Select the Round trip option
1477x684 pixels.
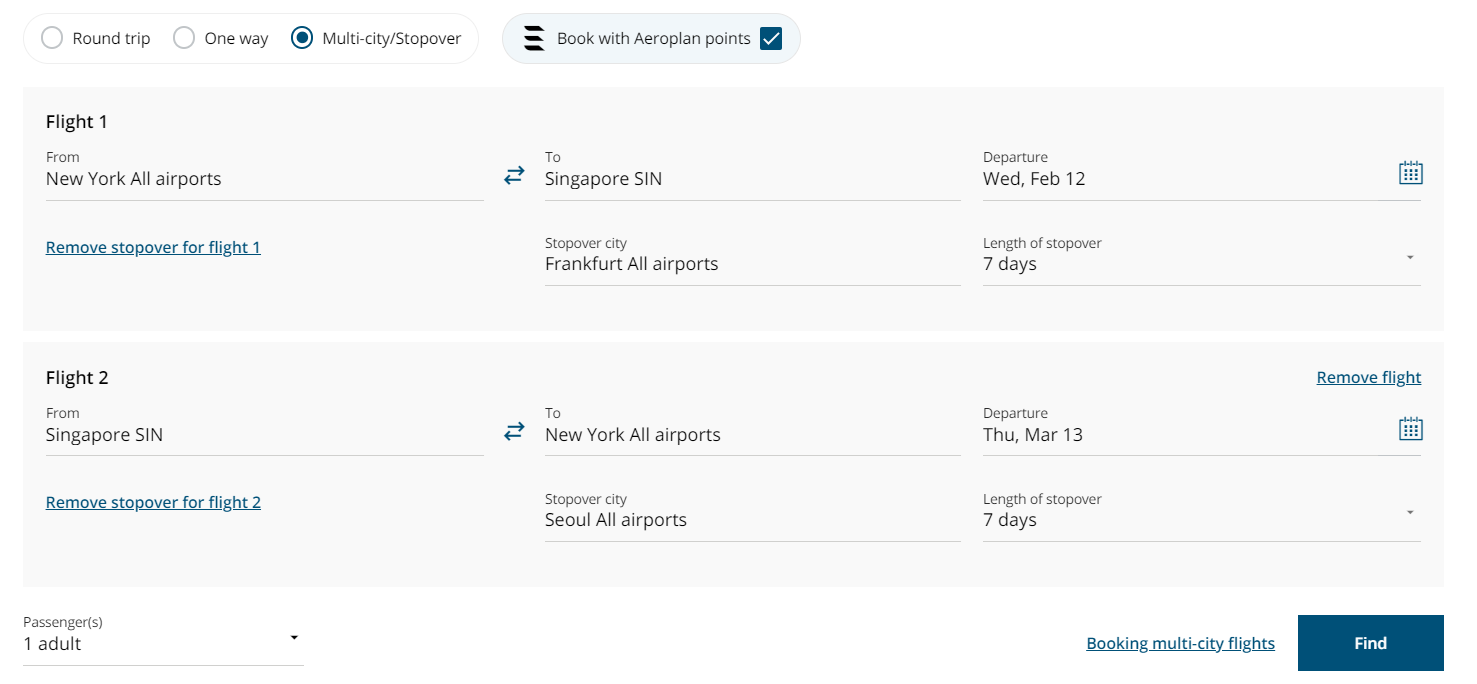[52, 37]
